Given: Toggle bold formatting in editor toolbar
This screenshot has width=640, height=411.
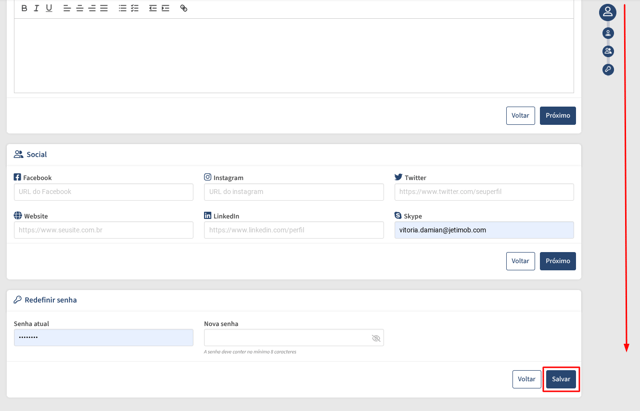Looking at the screenshot, I should 24,8.
